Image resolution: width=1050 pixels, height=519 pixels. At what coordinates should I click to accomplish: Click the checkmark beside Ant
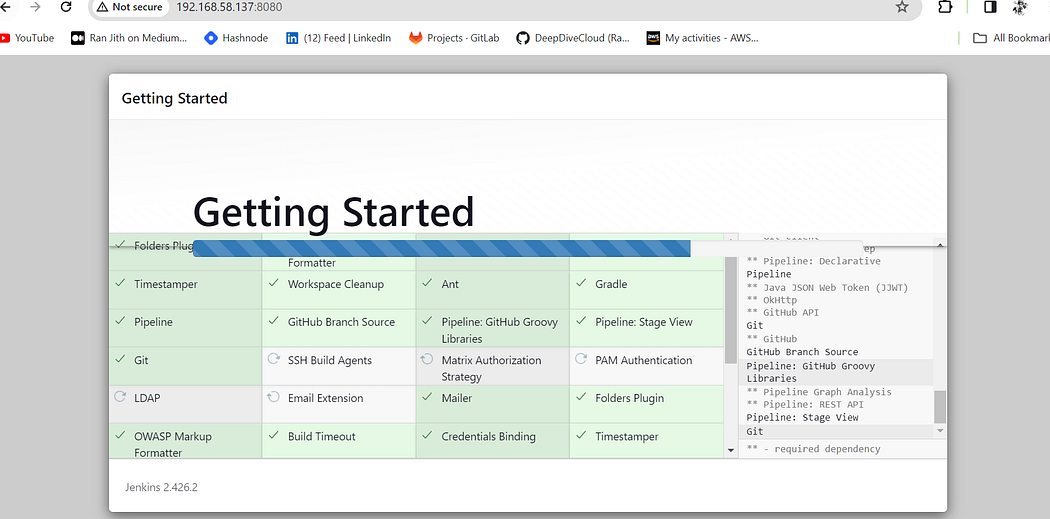click(427, 283)
